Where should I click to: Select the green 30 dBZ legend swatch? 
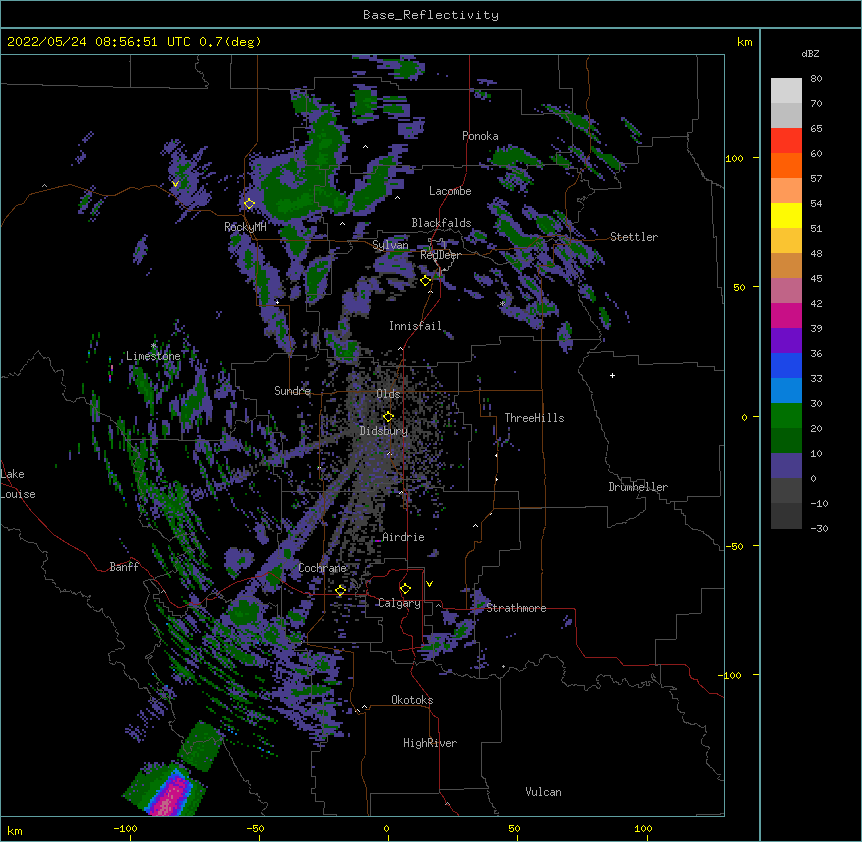pos(786,416)
